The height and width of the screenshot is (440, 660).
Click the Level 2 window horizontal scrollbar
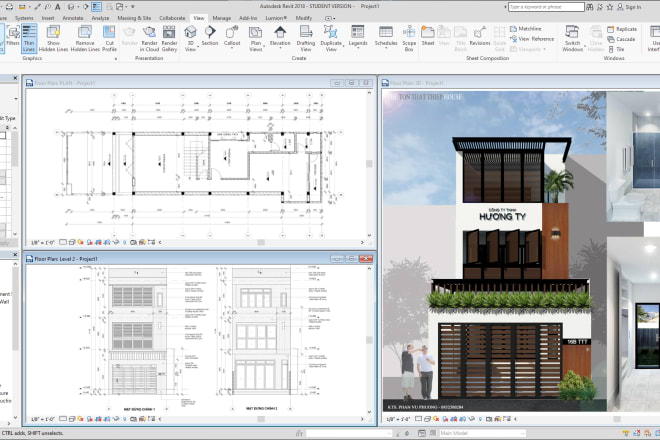(261, 419)
